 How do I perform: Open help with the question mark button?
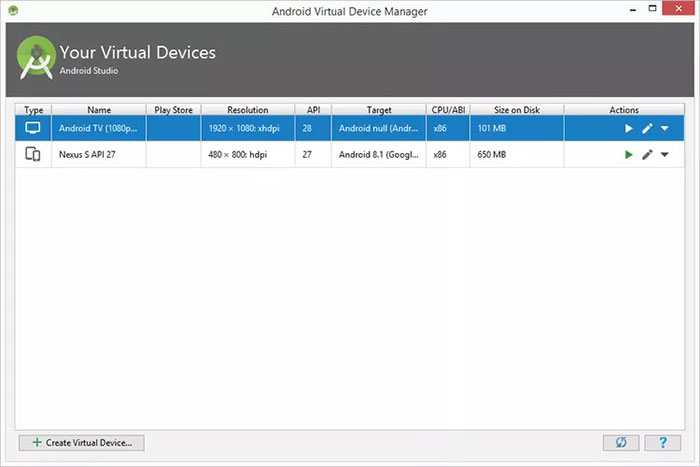coord(662,442)
